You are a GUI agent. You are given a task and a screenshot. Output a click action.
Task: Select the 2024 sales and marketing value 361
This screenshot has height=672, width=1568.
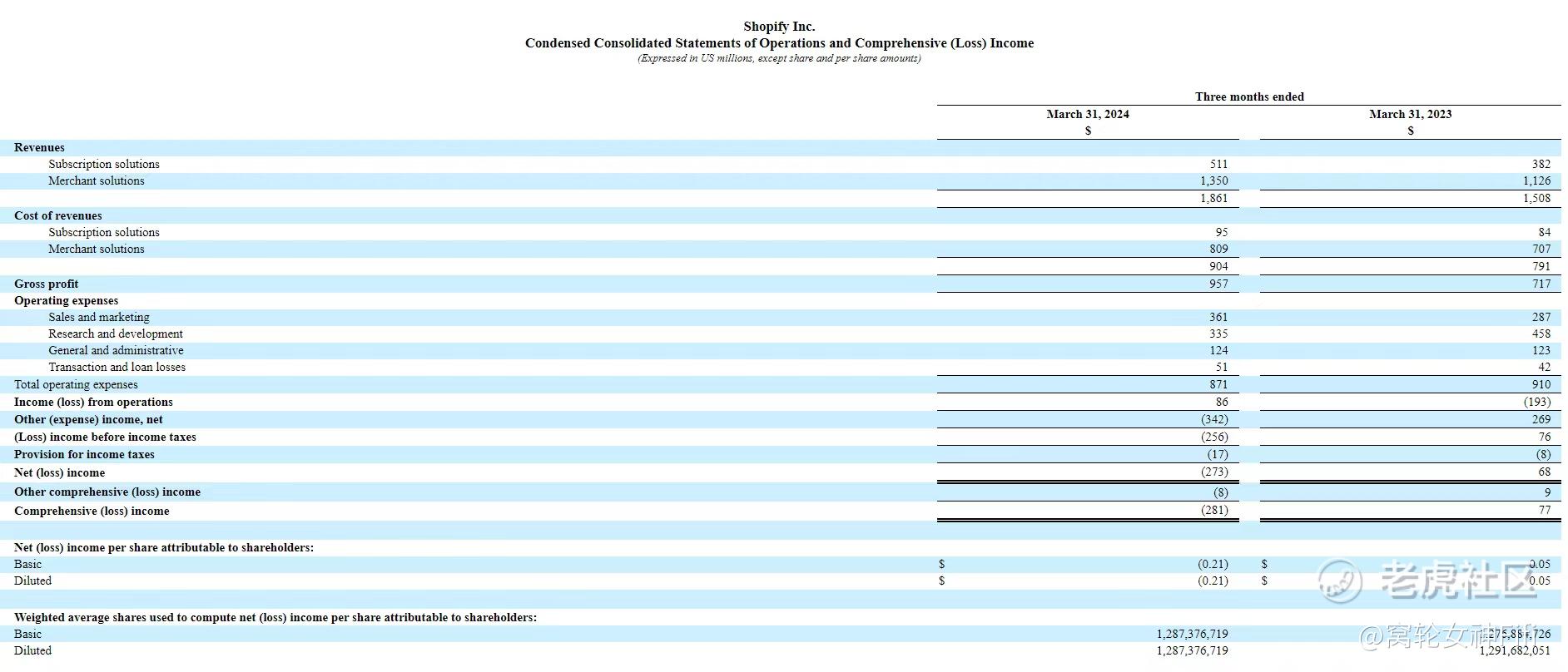point(1218,317)
